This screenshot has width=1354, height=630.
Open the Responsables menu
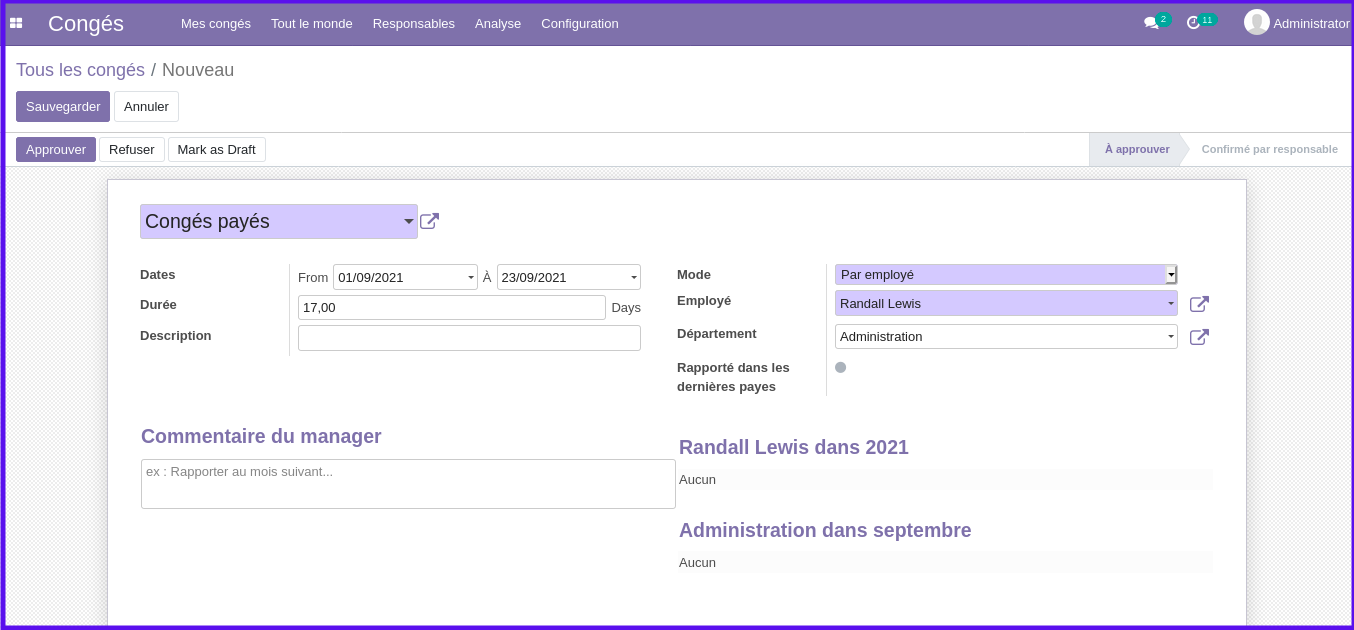[x=414, y=23]
